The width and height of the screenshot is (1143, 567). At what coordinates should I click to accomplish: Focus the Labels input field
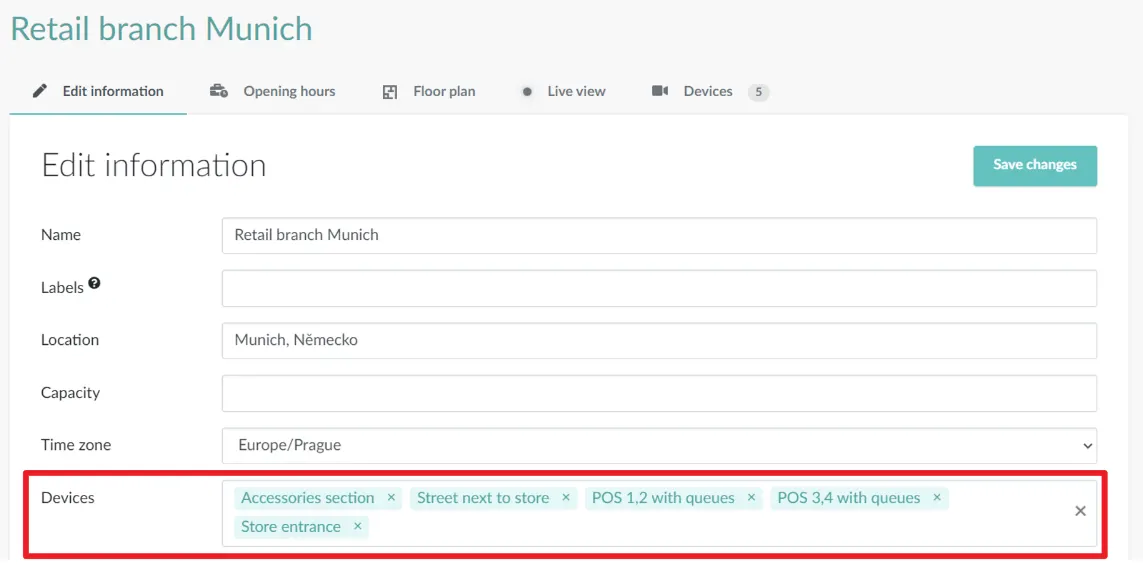click(659, 288)
